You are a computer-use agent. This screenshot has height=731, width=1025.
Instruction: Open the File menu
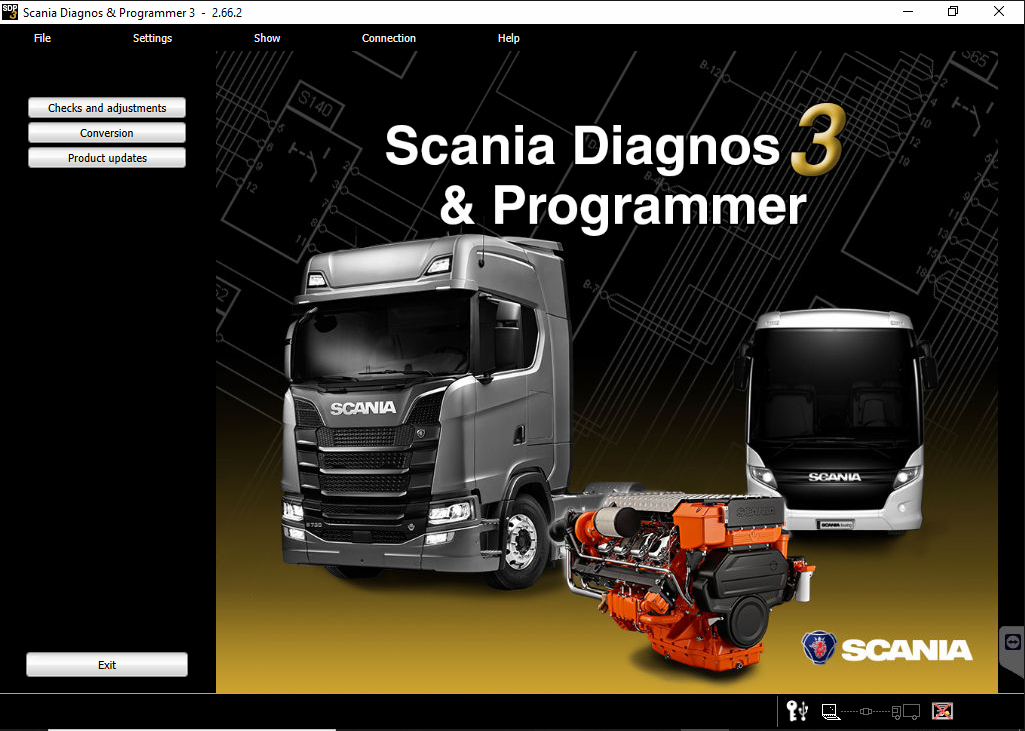pos(42,38)
